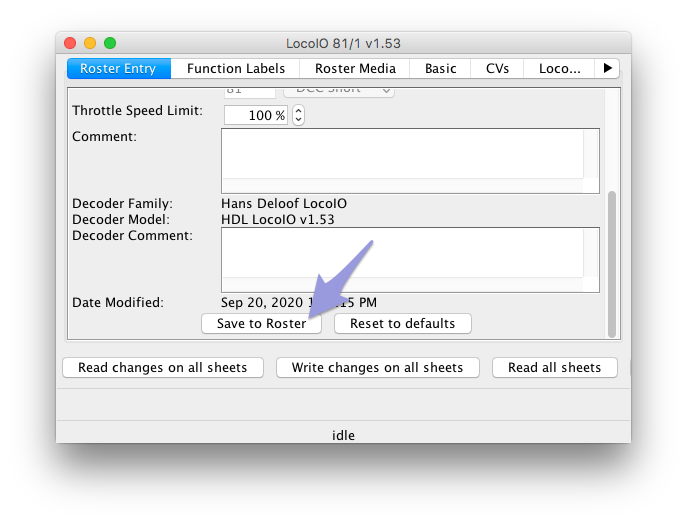Click the Read all sheets button

554,368
